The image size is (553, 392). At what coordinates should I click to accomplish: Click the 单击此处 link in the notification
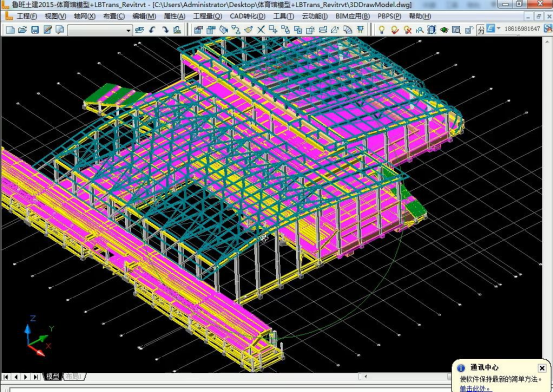pos(474,388)
